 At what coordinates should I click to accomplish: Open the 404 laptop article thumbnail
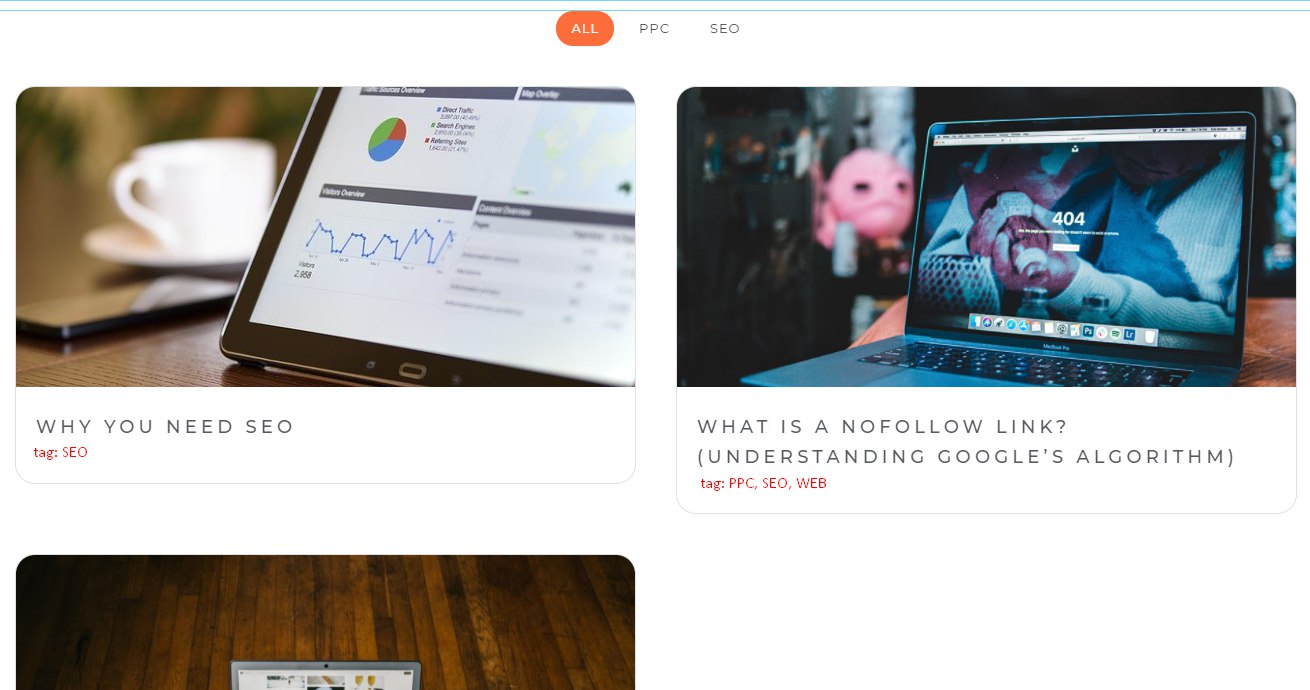click(986, 237)
